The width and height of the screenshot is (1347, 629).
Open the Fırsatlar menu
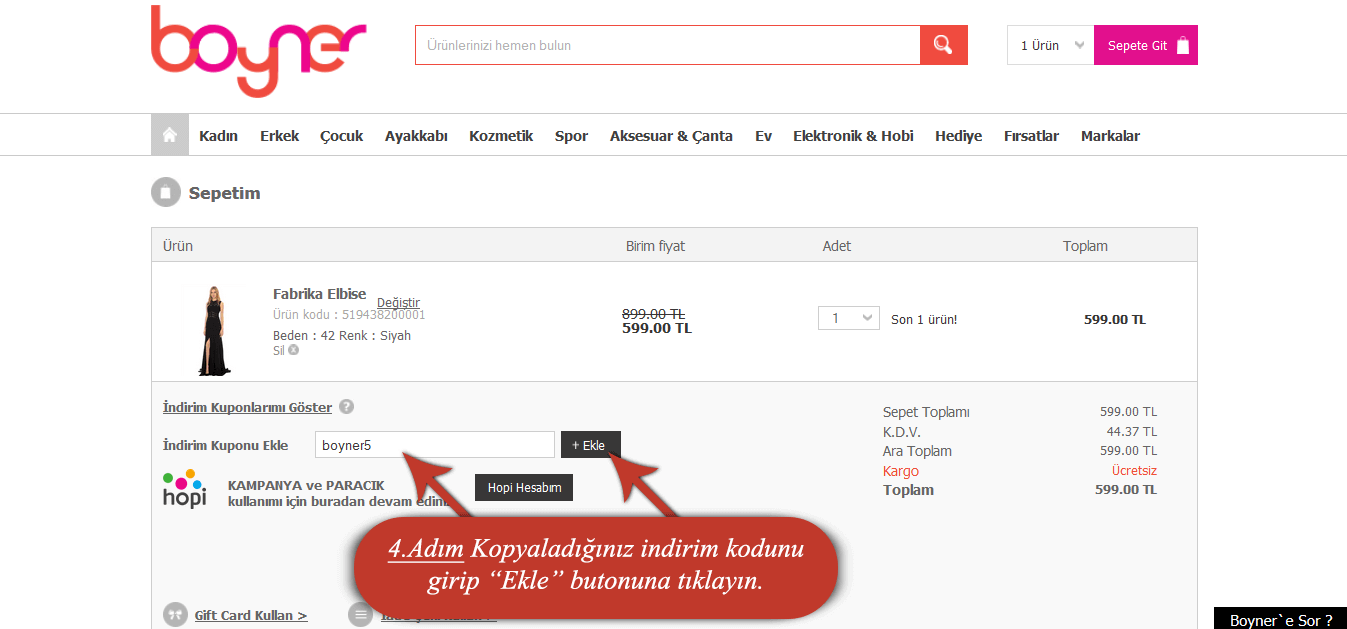[1031, 136]
